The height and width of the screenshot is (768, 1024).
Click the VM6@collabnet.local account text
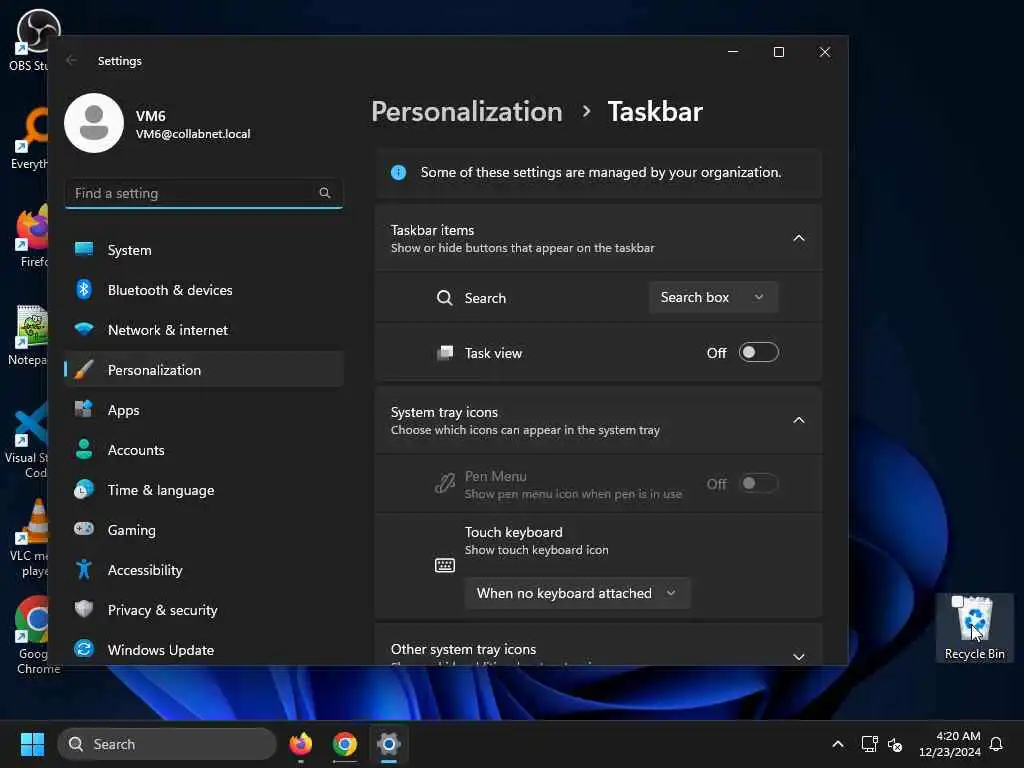[193, 134]
